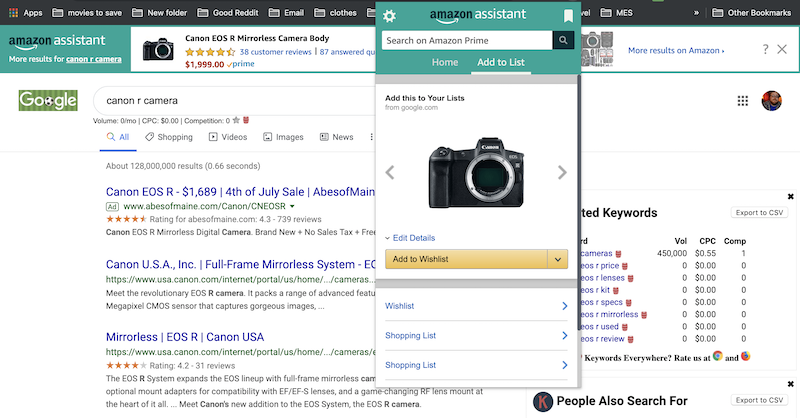Close the People Also Search For box
Image resolution: width=800 pixels, height=418 pixels.
click(x=790, y=384)
